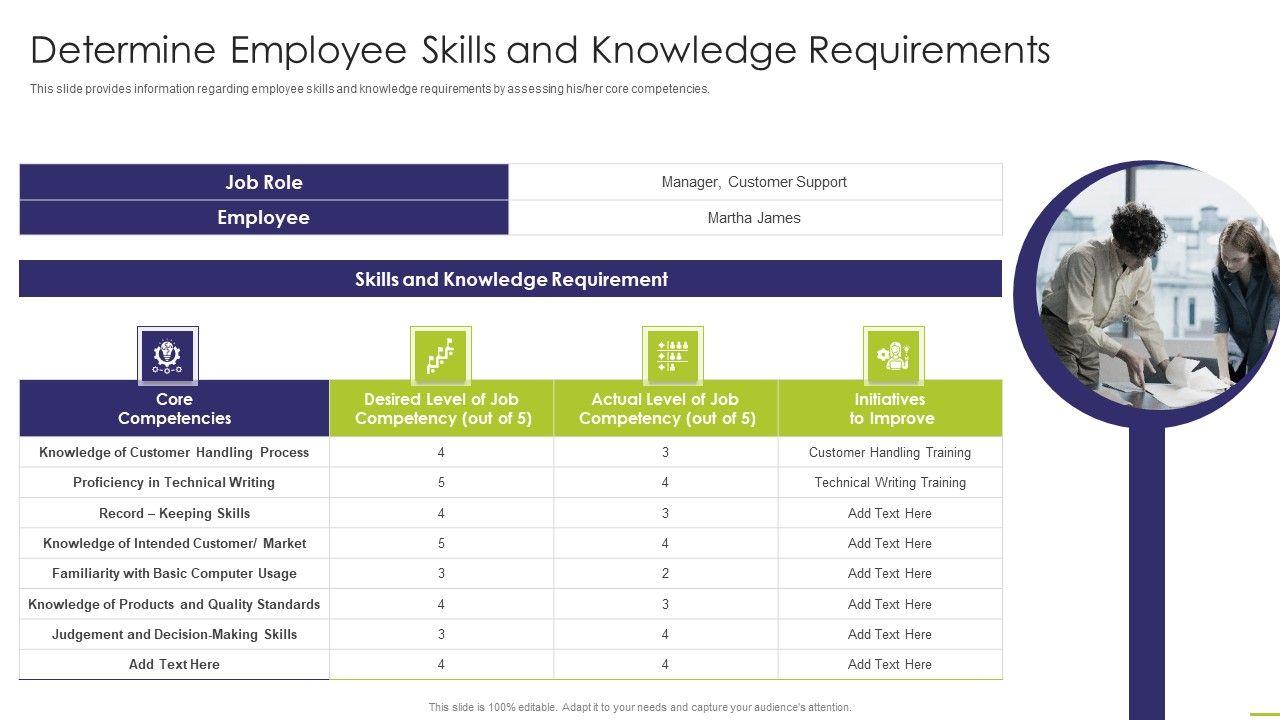The width and height of the screenshot is (1280, 720).
Task: Select Add Text Here in Core Competencies column
Action: 174,664
